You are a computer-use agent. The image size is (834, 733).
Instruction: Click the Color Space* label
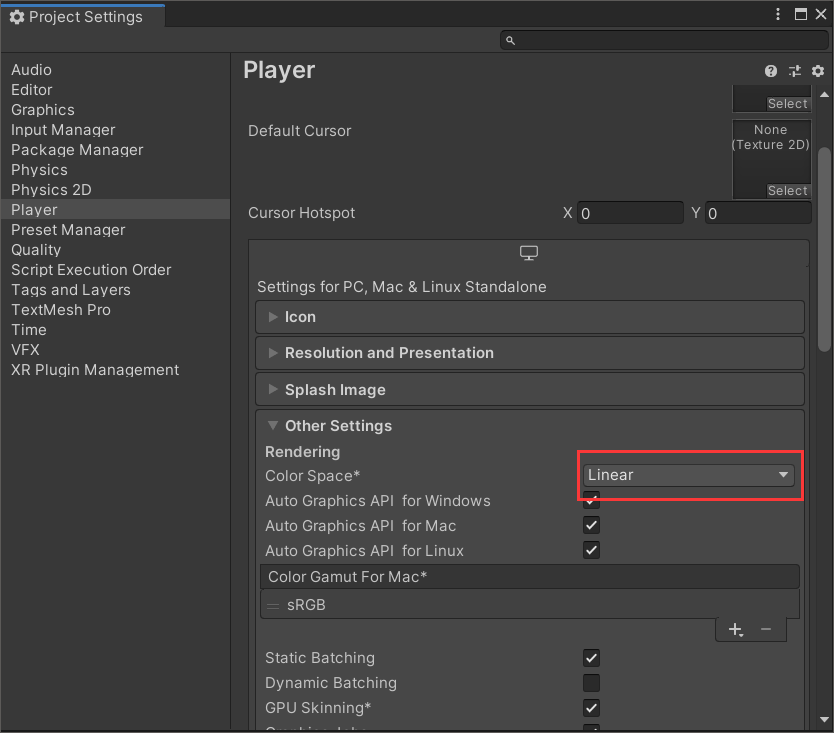(x=312, y=476)
